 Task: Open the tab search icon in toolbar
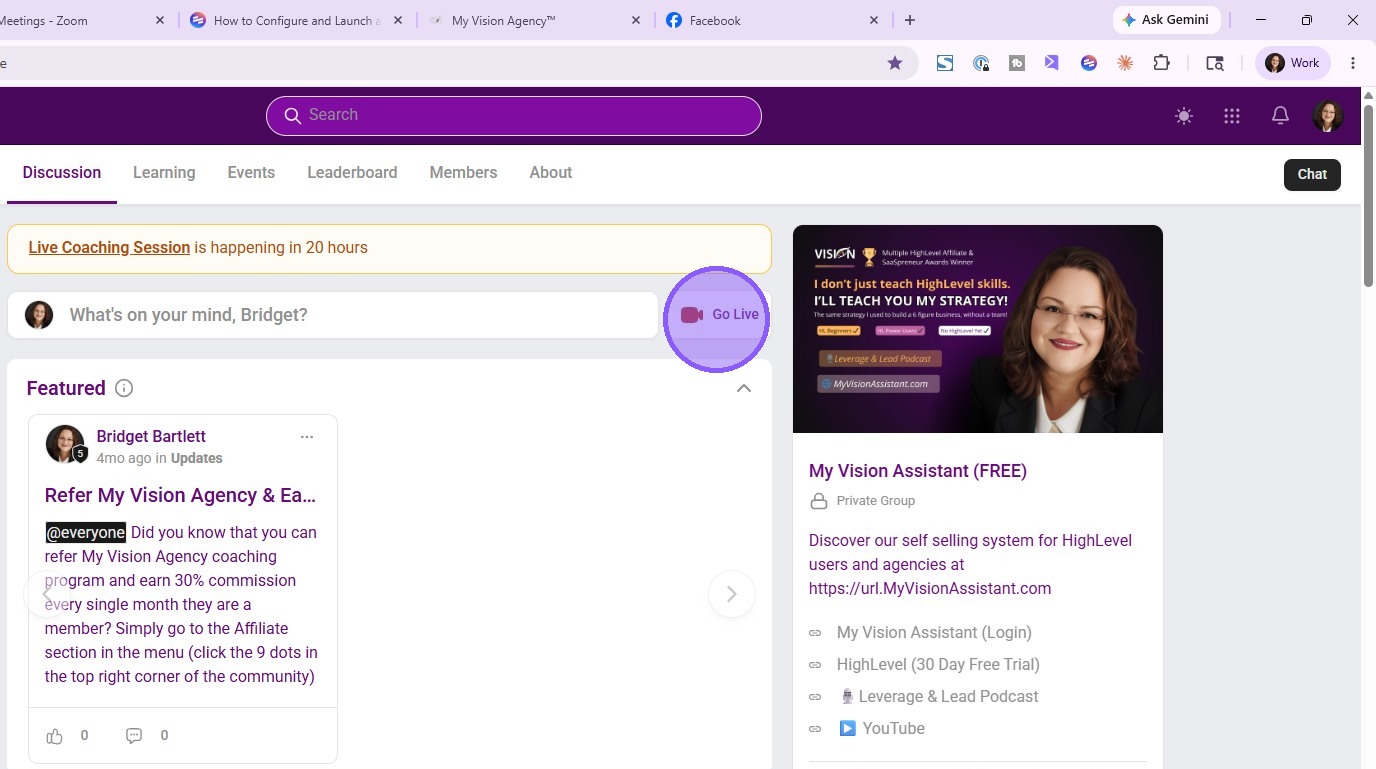pyautogui.click(x=1215, y=63)
